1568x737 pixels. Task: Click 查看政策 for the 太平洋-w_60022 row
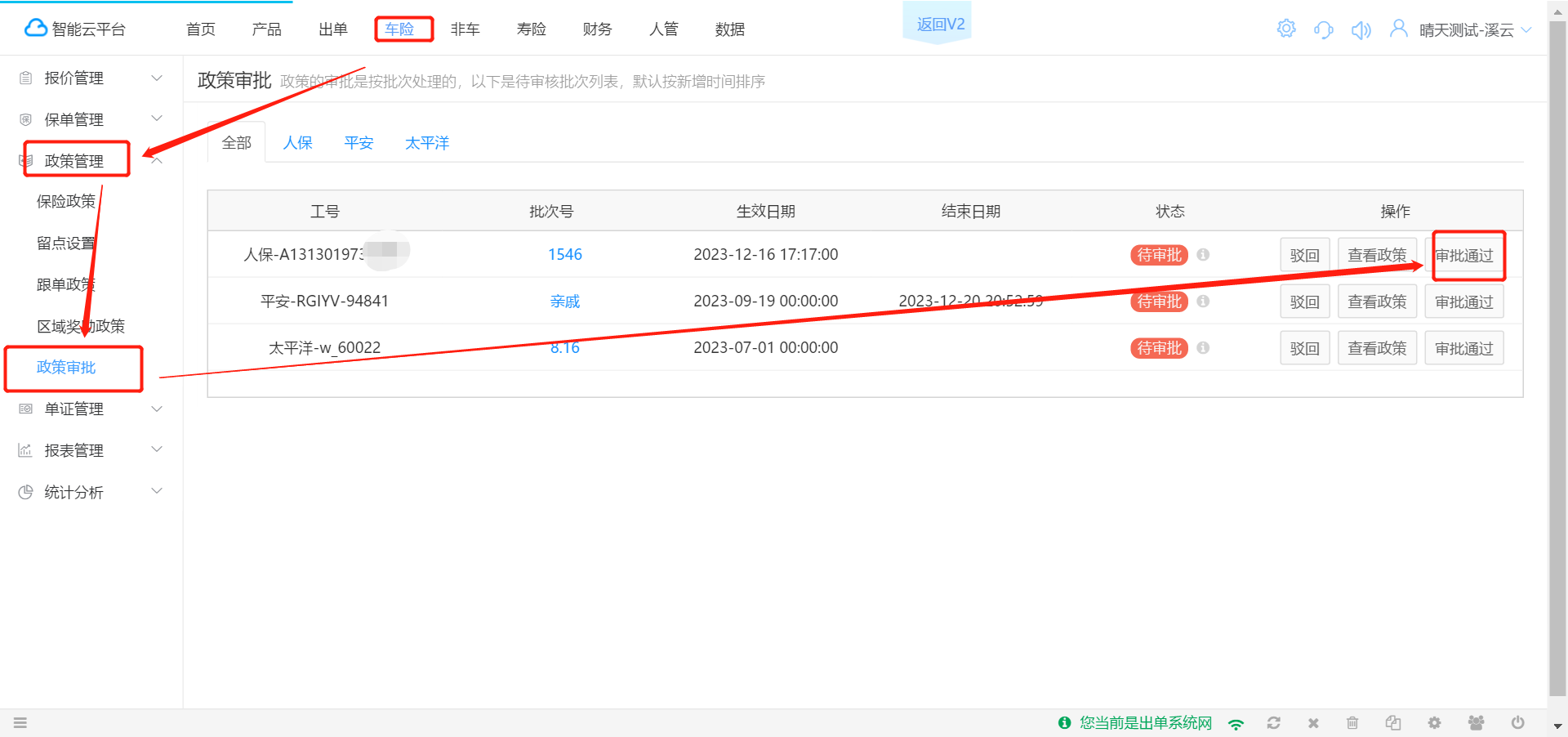pyautogui.click(x=1377, y=348)
